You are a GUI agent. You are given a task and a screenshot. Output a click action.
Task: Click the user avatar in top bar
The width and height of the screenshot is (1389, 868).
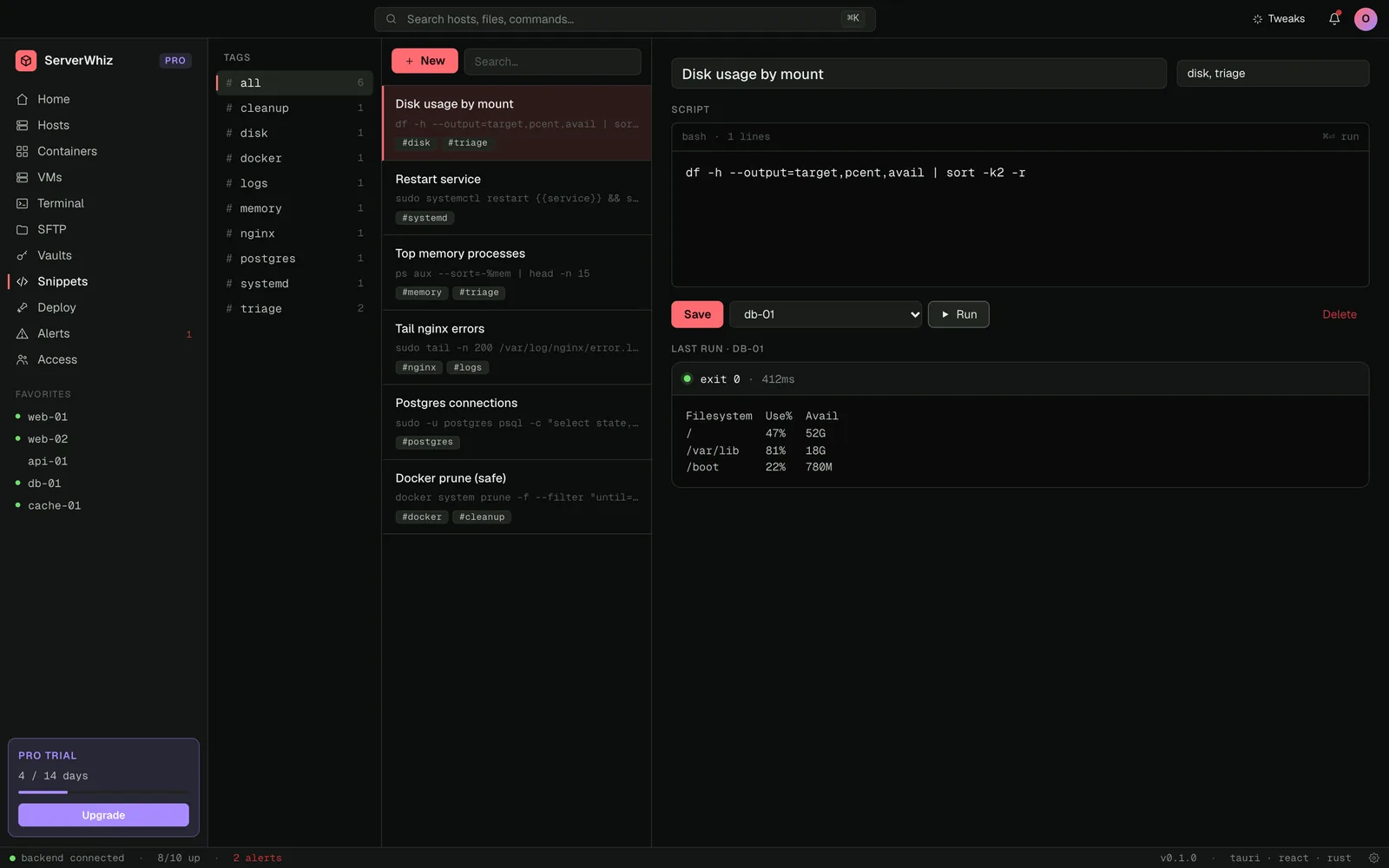(x=1366, y=18)
